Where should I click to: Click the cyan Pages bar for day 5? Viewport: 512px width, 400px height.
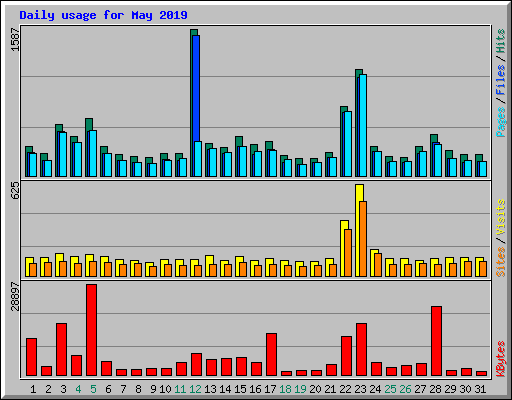click(93, 153)
